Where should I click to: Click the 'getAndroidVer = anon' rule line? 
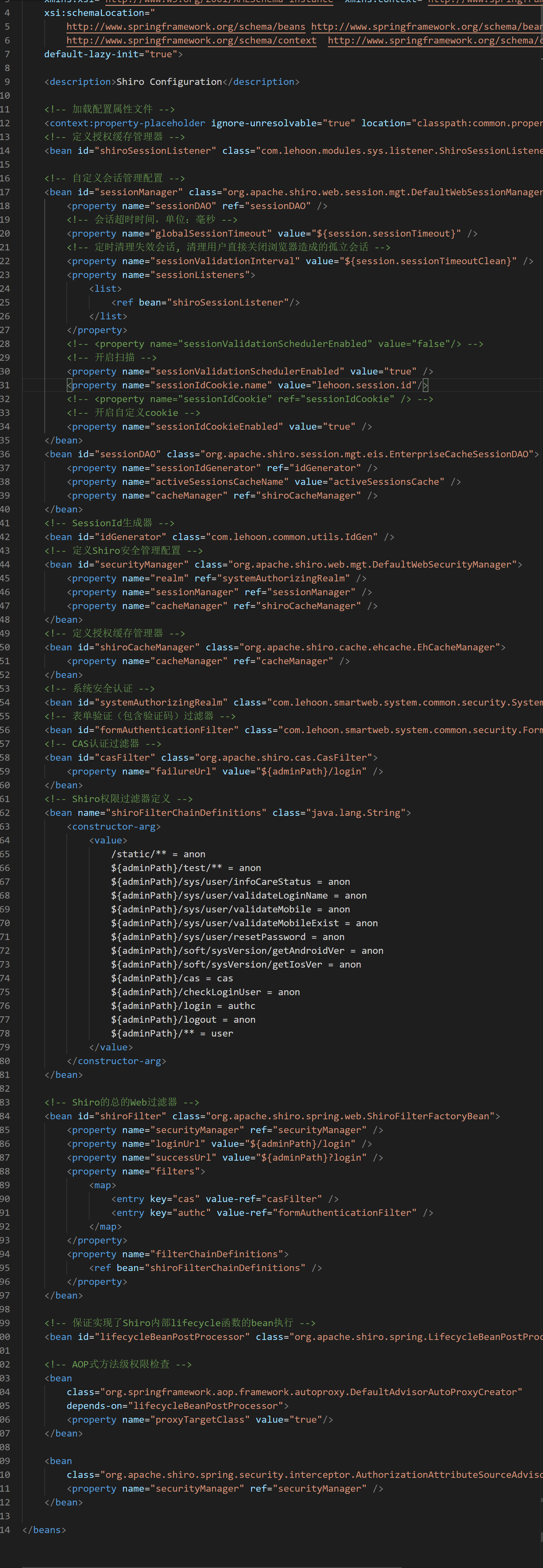[x=247, y=951]
